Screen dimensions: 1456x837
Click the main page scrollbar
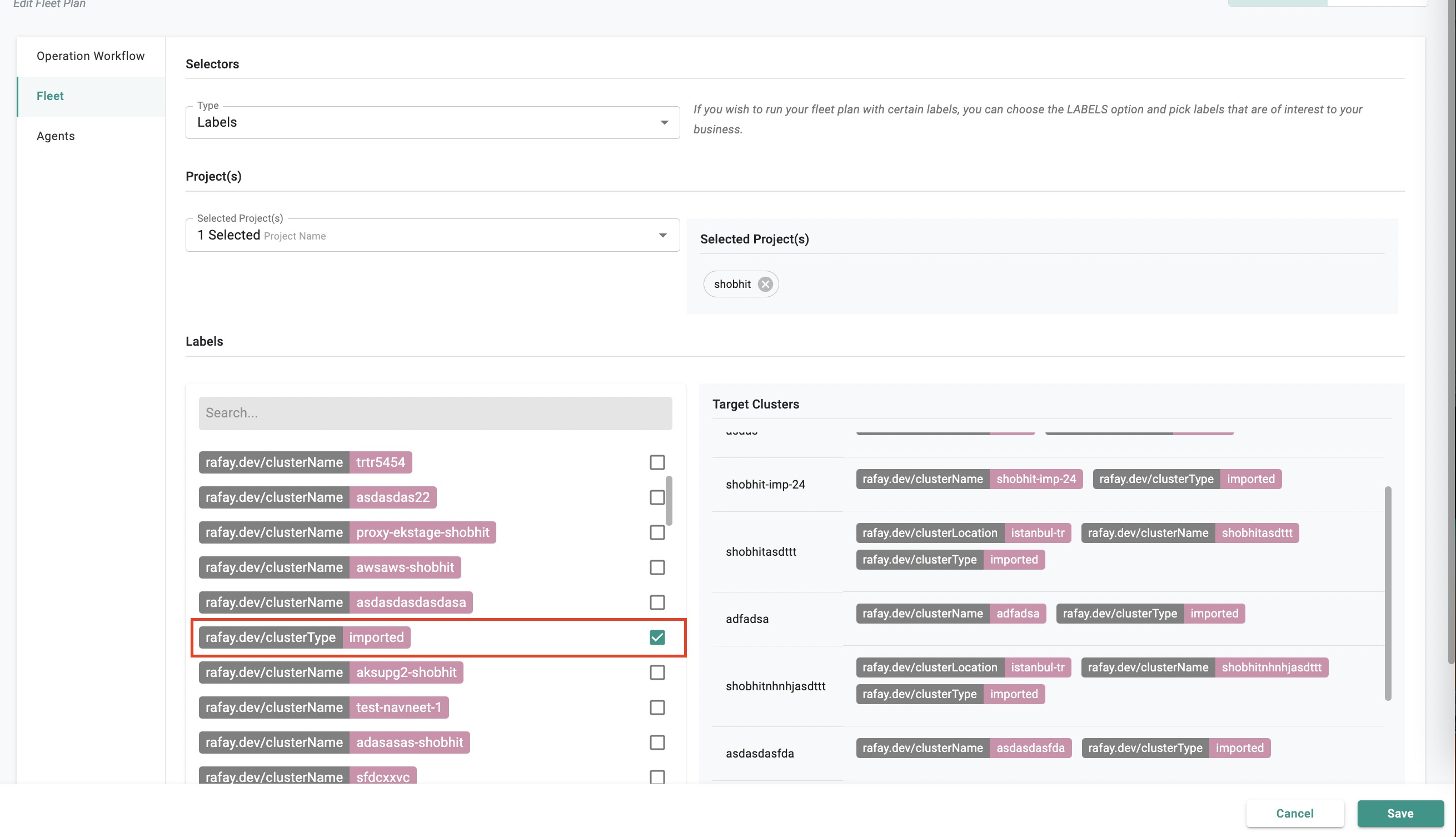point(1452,332)
